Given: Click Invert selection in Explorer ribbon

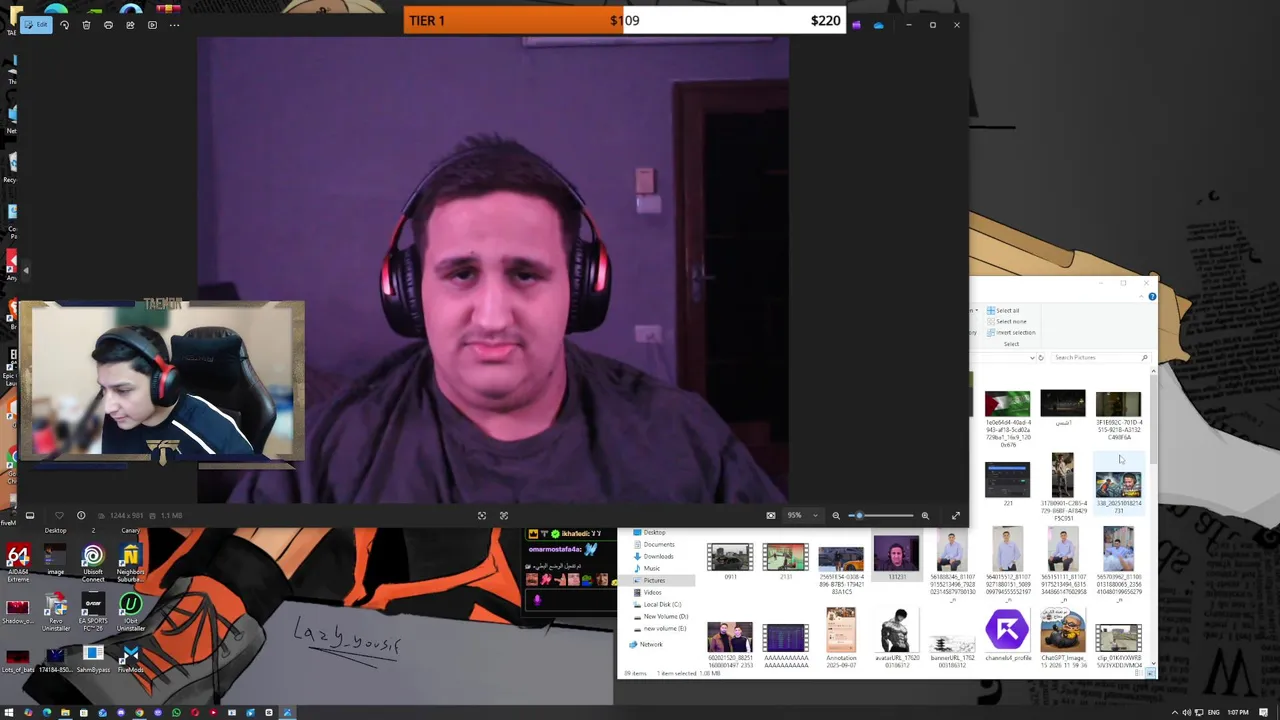Looking at the screenshot, I should (1011, 332).
